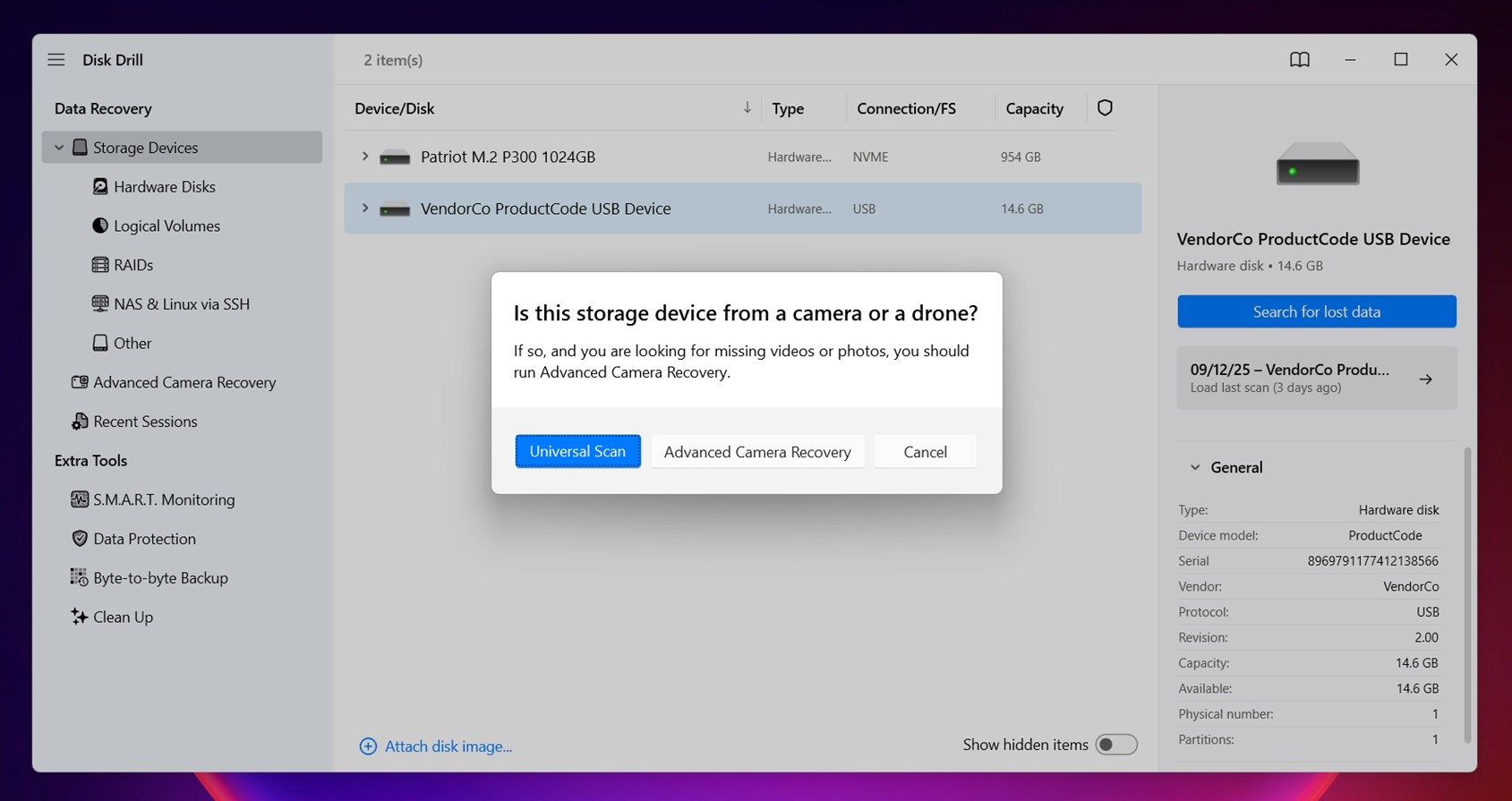Go to Recent Sessions
Viewport: 1512px width, 801px height.
(x=144, y=422)
